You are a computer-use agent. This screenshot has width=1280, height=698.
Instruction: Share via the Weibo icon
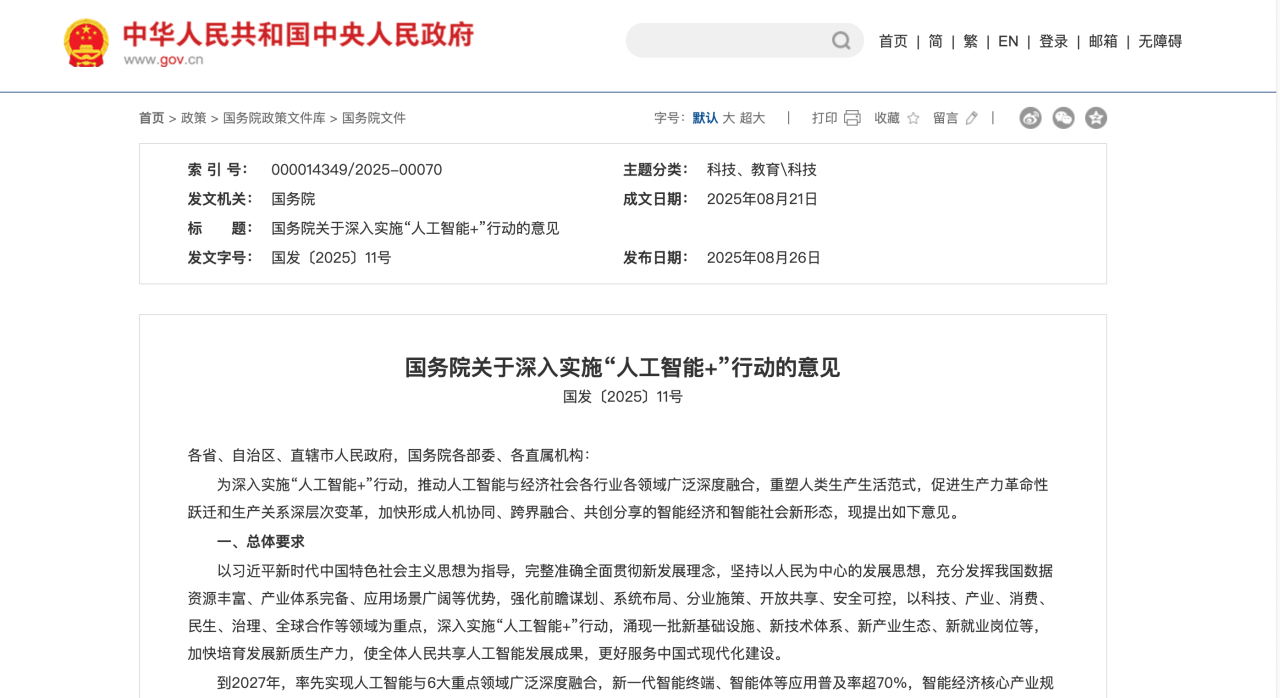coord(1030,118)
